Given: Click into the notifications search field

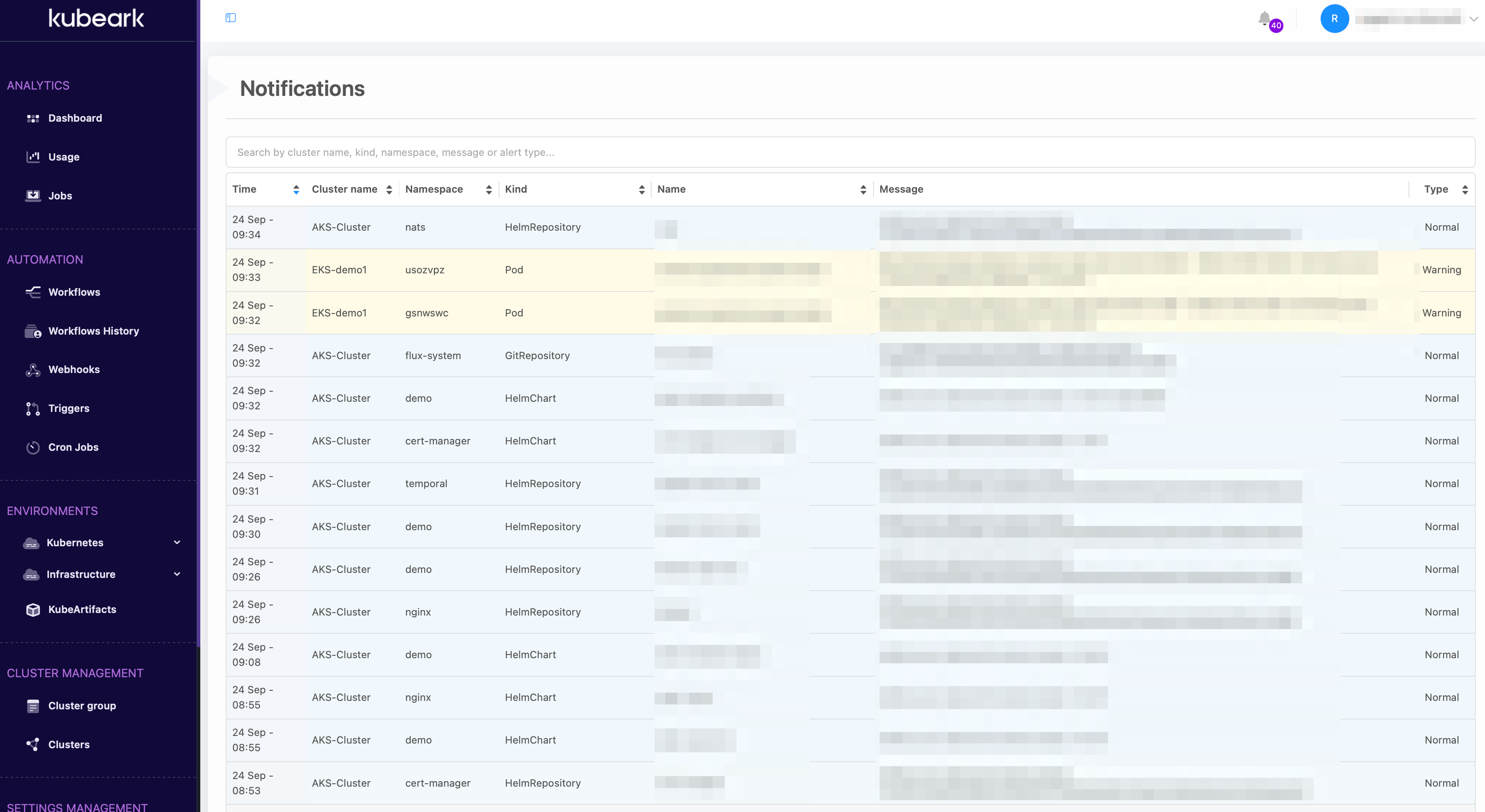Looking at the screenshot, I should 850,152.
